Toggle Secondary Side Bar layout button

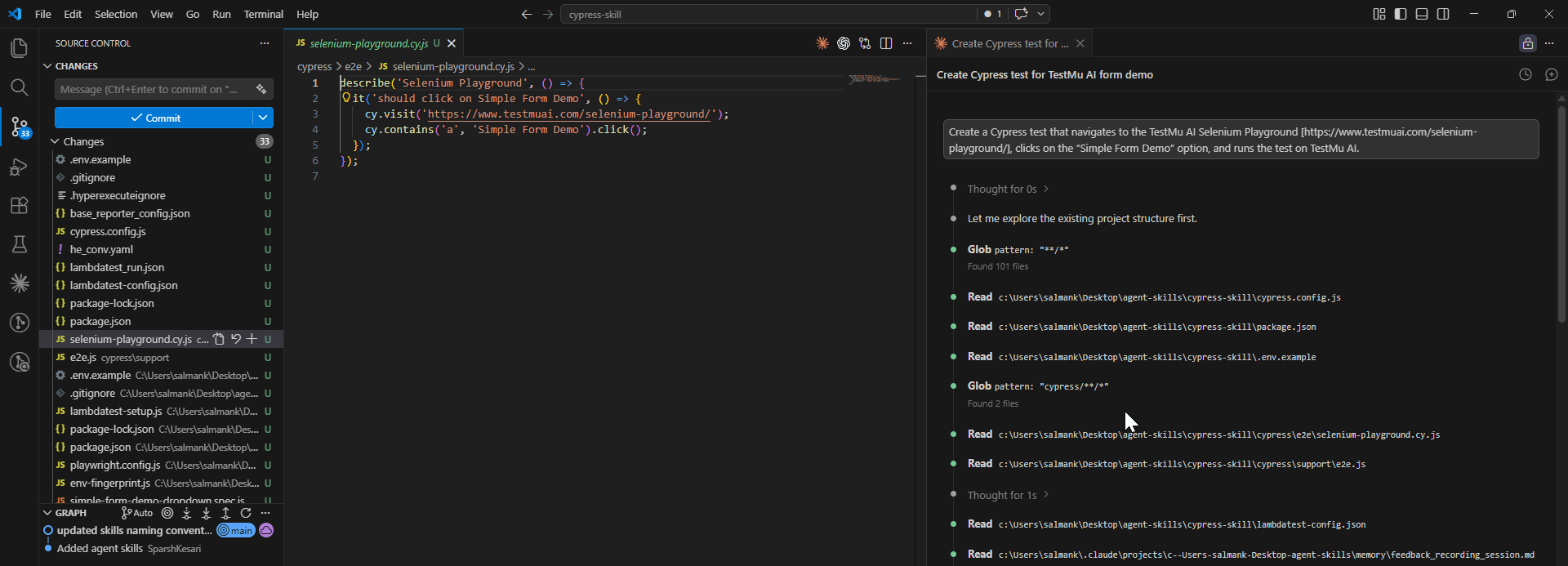click(1443, 14)
